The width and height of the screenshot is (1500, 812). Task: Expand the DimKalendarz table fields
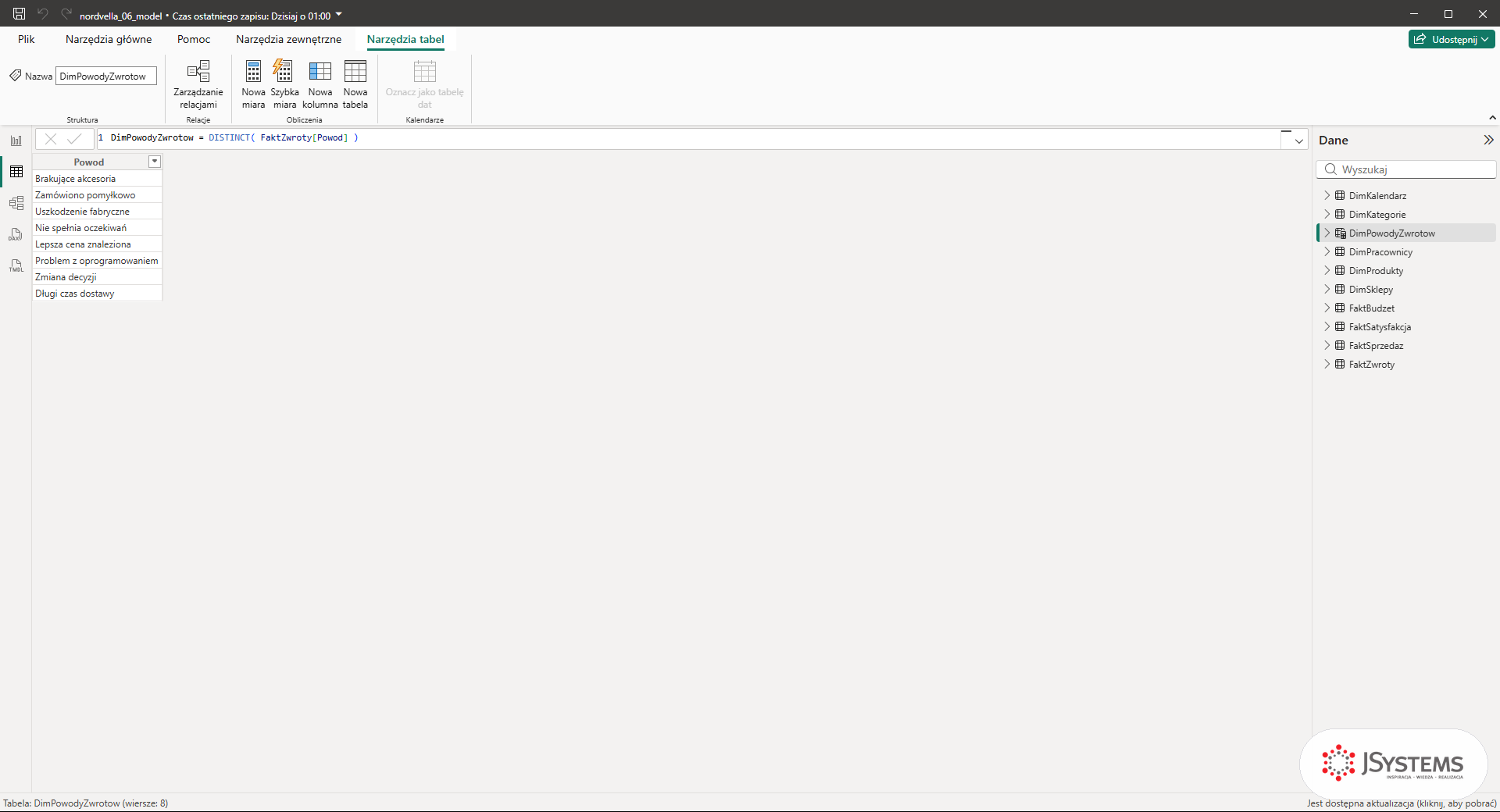click(1327, 195)
